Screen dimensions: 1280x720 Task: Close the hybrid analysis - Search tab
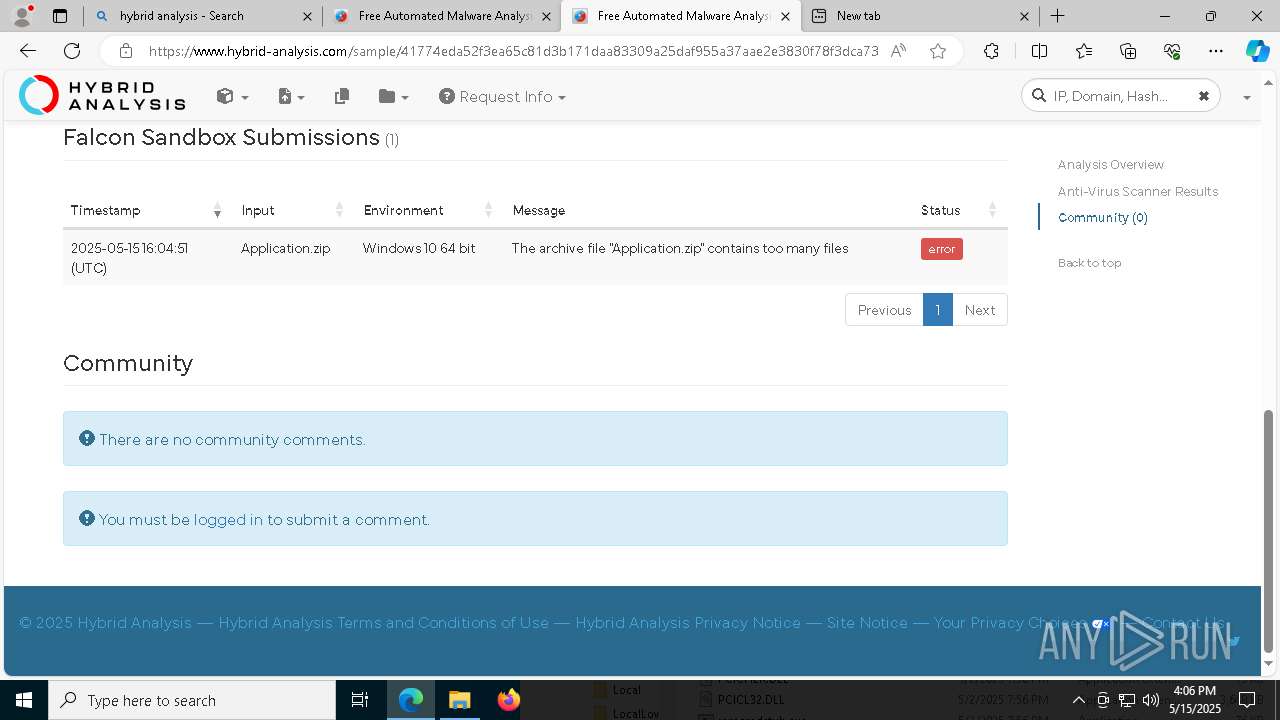[307, 16]
